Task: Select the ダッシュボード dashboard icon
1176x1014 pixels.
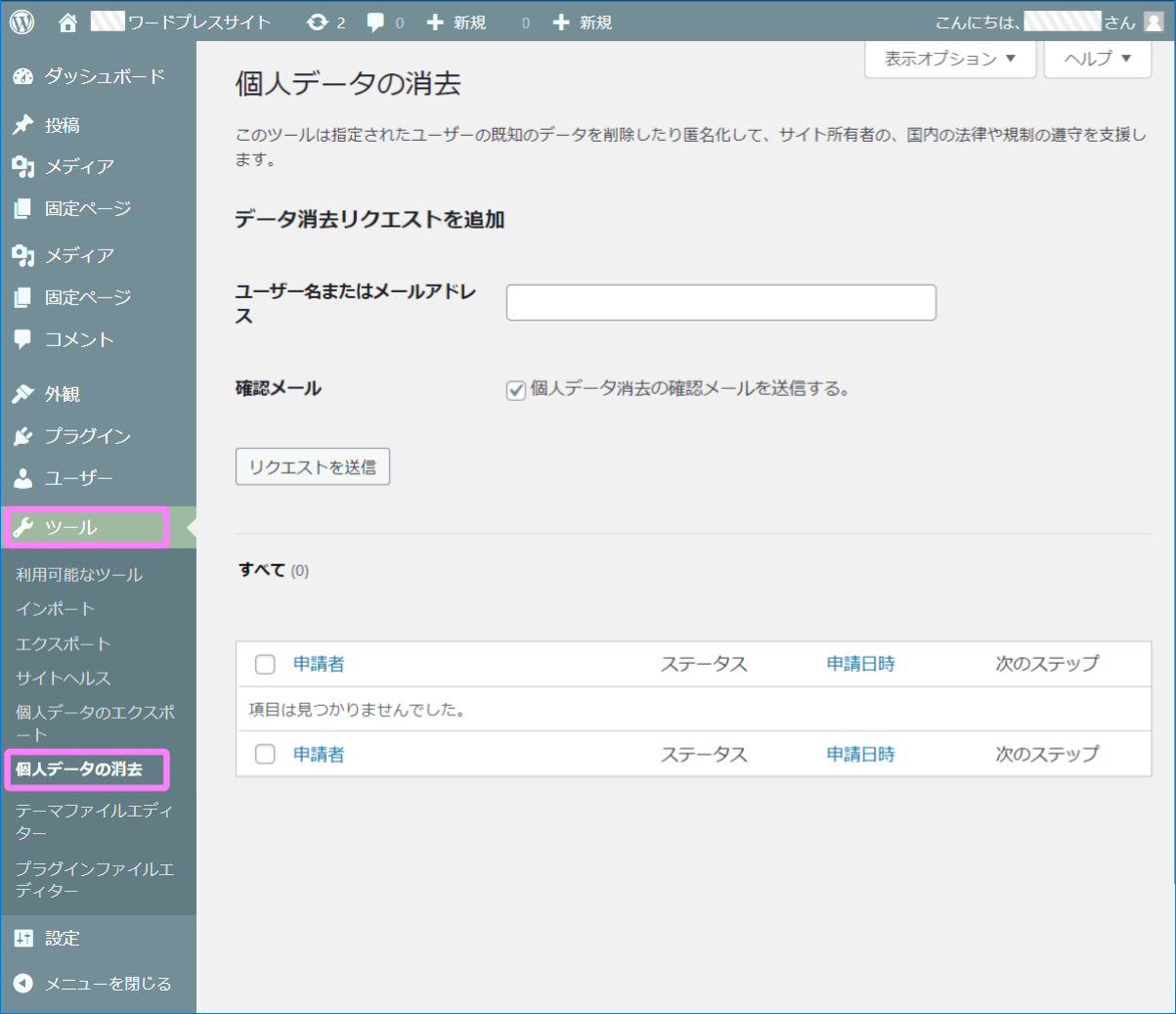Action: 22,76
